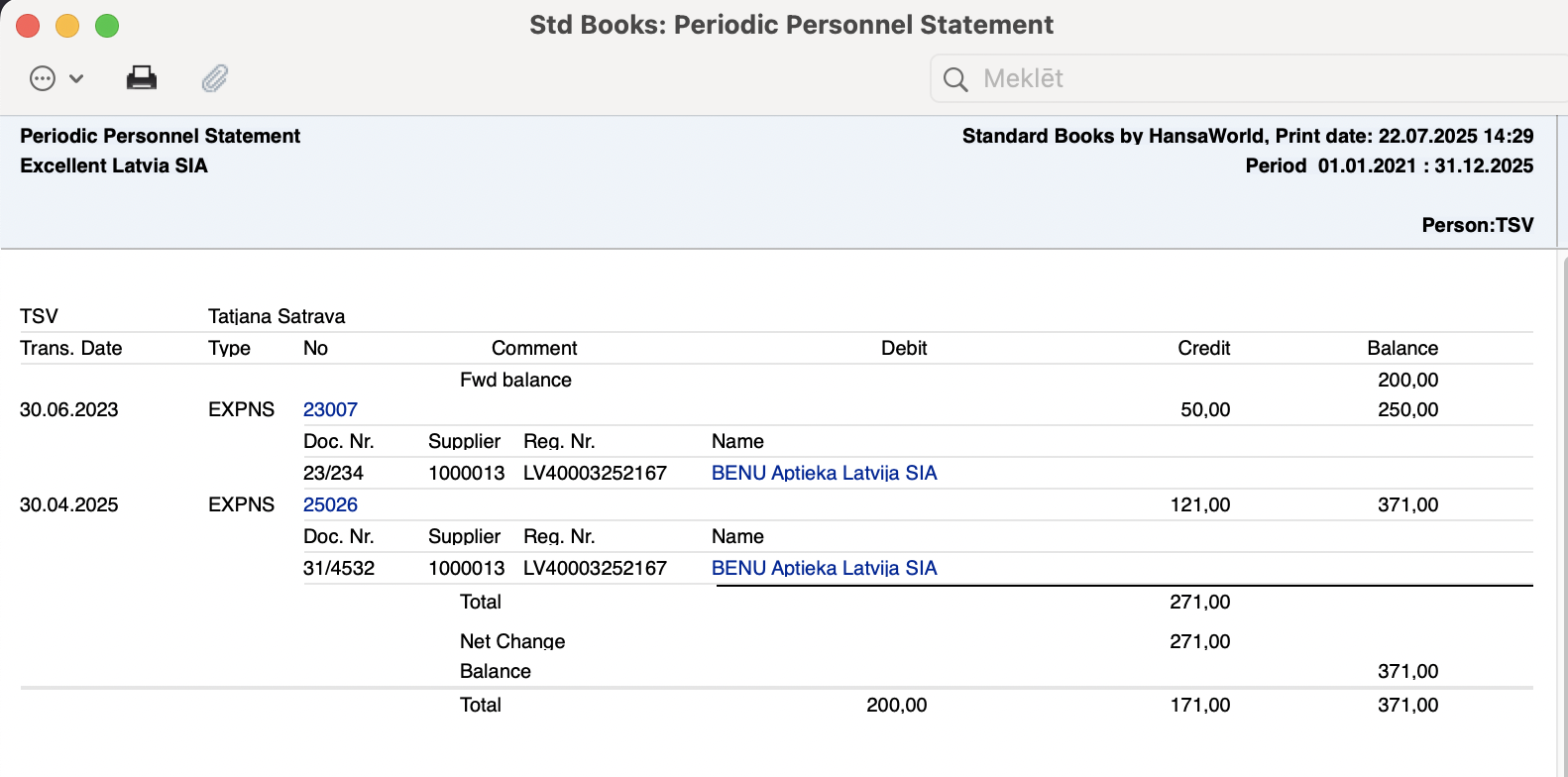Open the ellipsis operations menu
1568x777 pixels.
pyautogui.click(x=43, y=78)
